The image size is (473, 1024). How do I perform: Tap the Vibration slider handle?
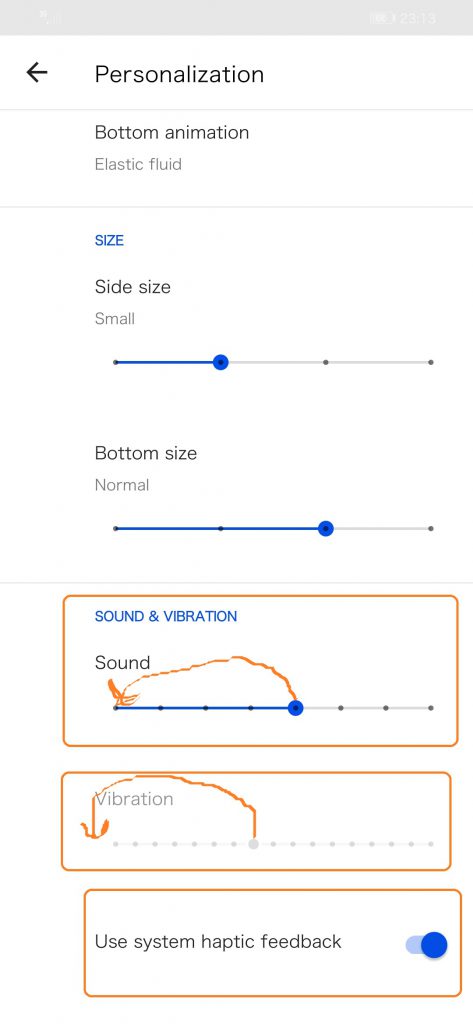253,844
